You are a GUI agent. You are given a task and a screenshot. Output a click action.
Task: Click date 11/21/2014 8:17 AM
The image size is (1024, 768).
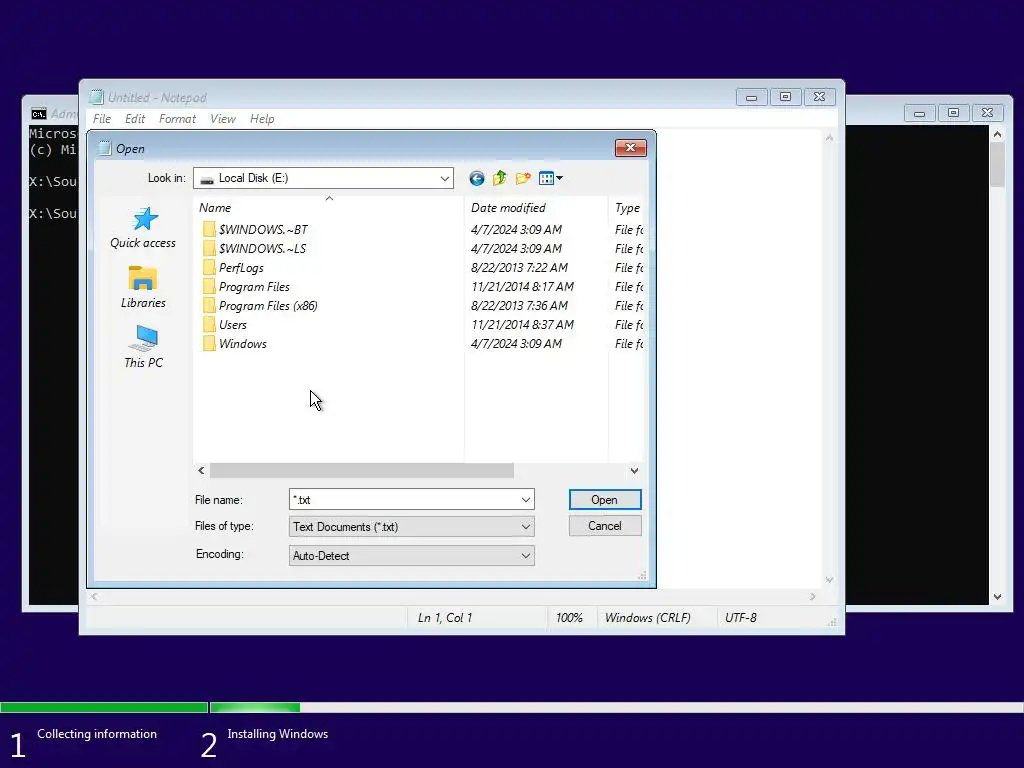522,287
